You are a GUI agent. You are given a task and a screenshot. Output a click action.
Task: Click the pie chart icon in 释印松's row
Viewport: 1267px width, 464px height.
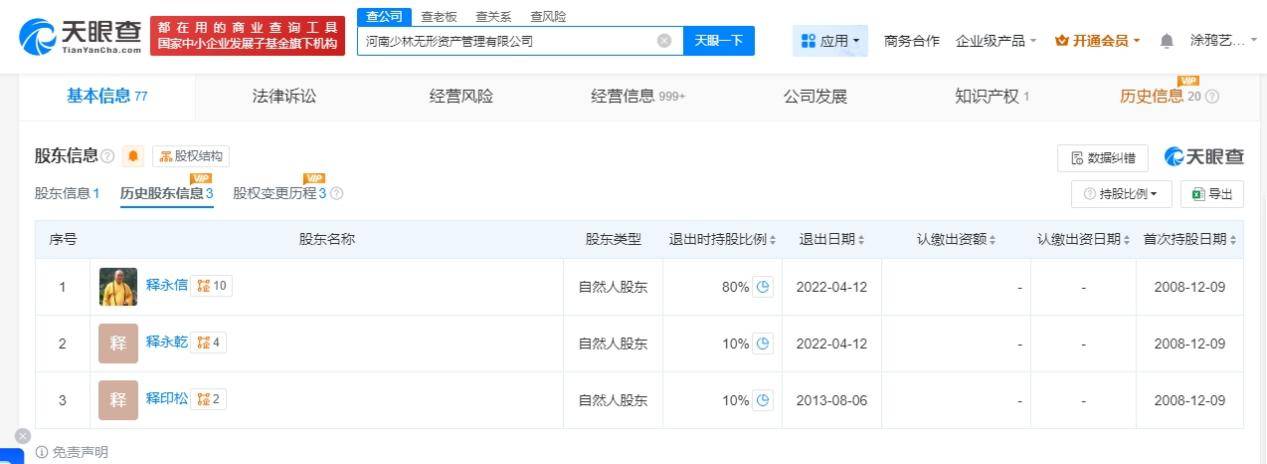[x=763, y=400]
